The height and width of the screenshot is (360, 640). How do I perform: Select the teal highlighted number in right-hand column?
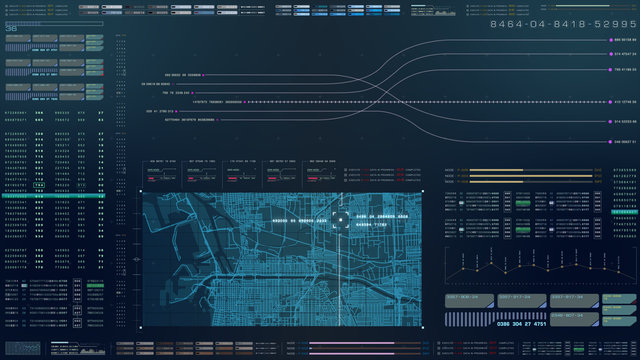(624, 212)
